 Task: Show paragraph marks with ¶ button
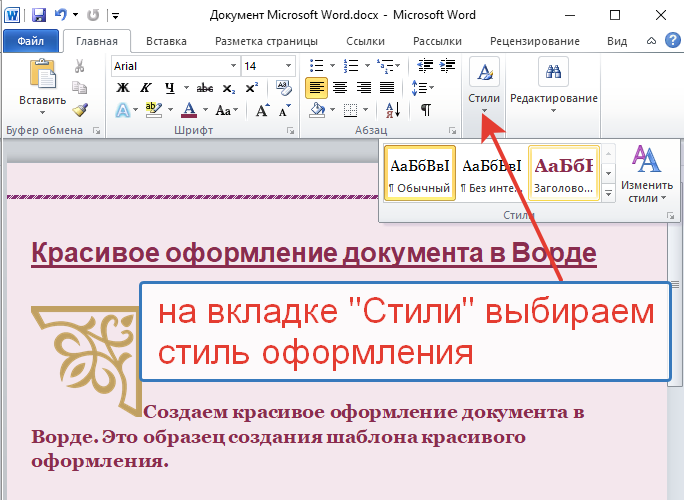coord(426,110)
